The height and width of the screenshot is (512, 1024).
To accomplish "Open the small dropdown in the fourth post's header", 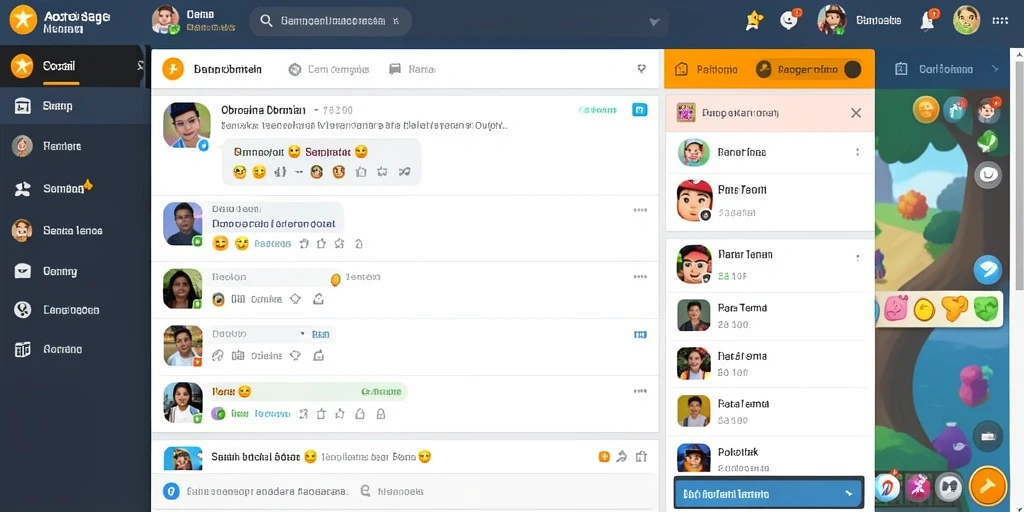I will tap(302, 334).
